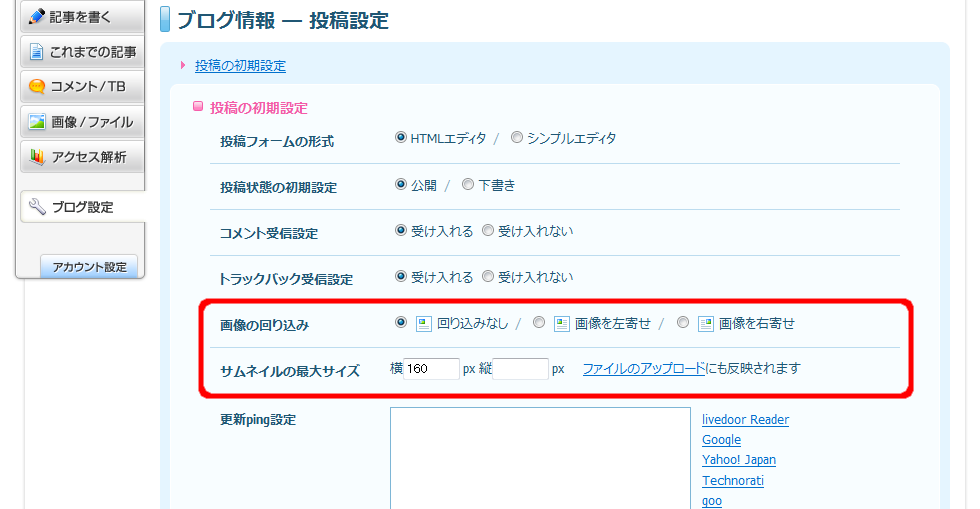980x509 pixels.
Task: Open 画像/ファイル menu item
Action: click(82, 122)
